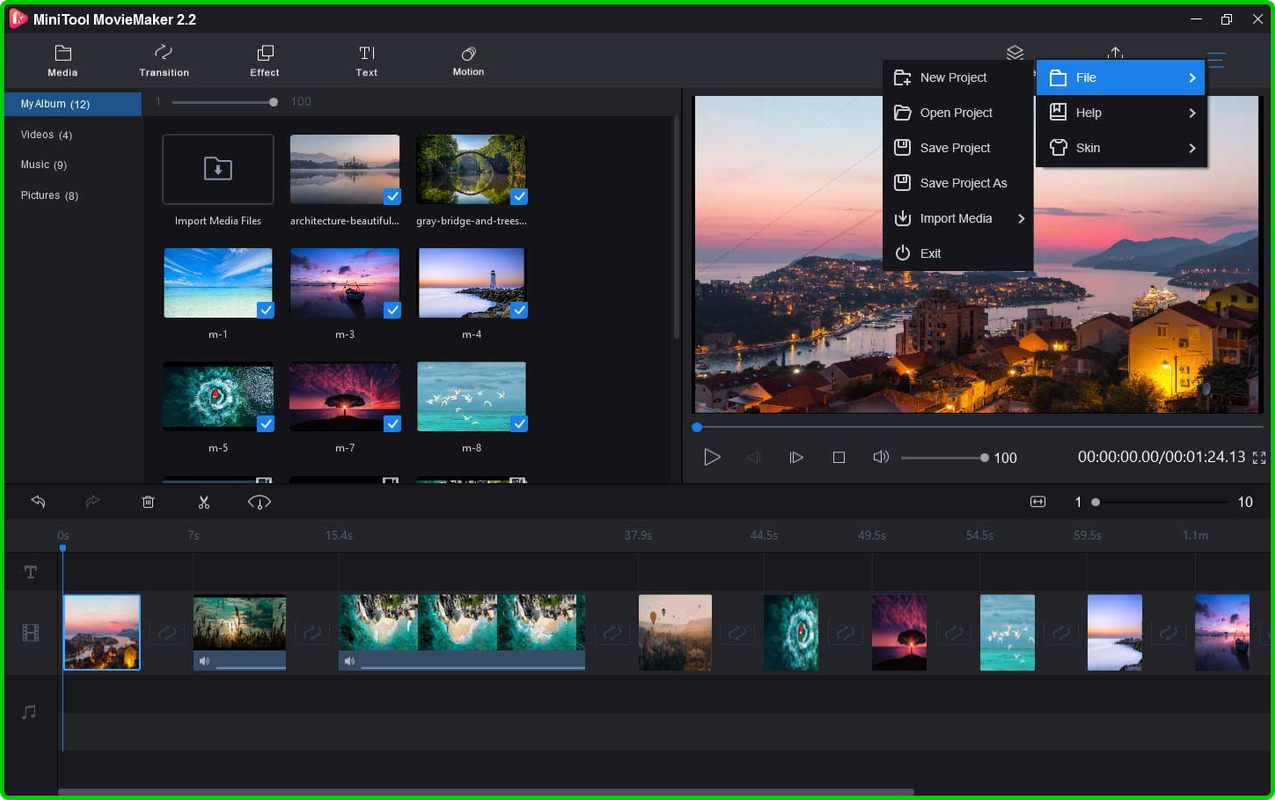Select Save Project As entry
The image size is (1275, 800).
[958, 183]
